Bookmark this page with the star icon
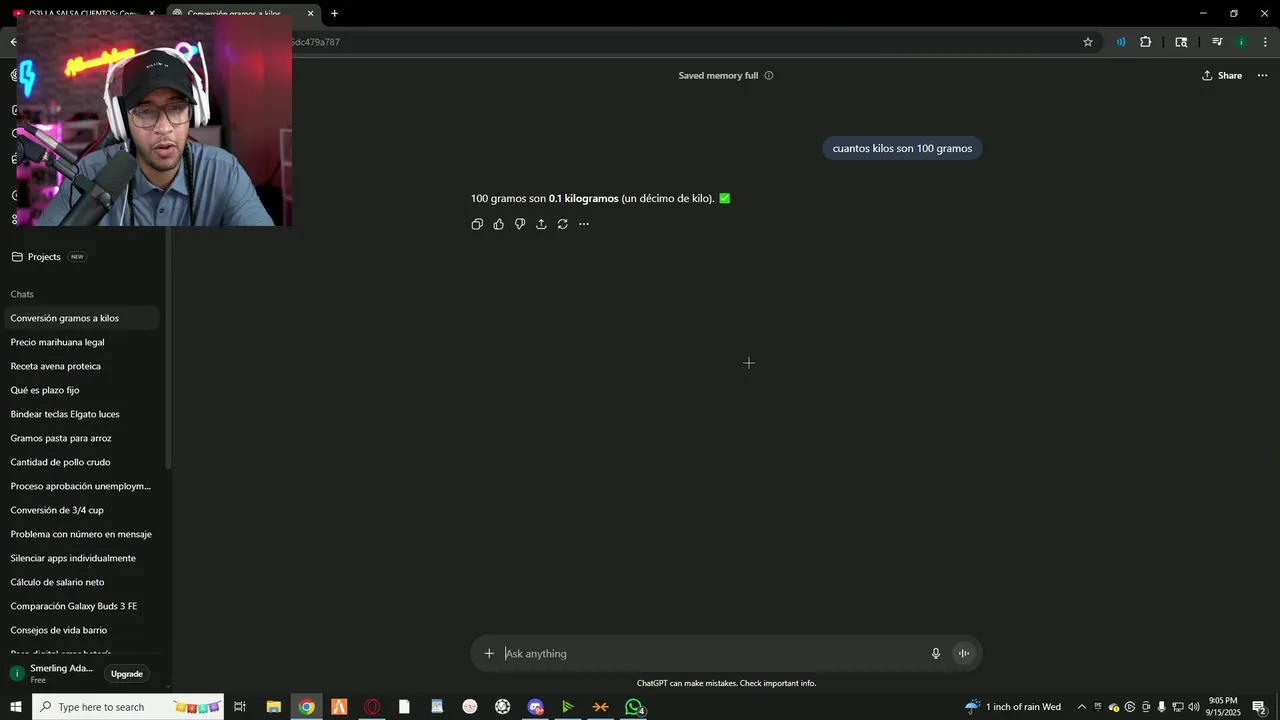Screen dimensions: 1280x720 point(1088,42)
